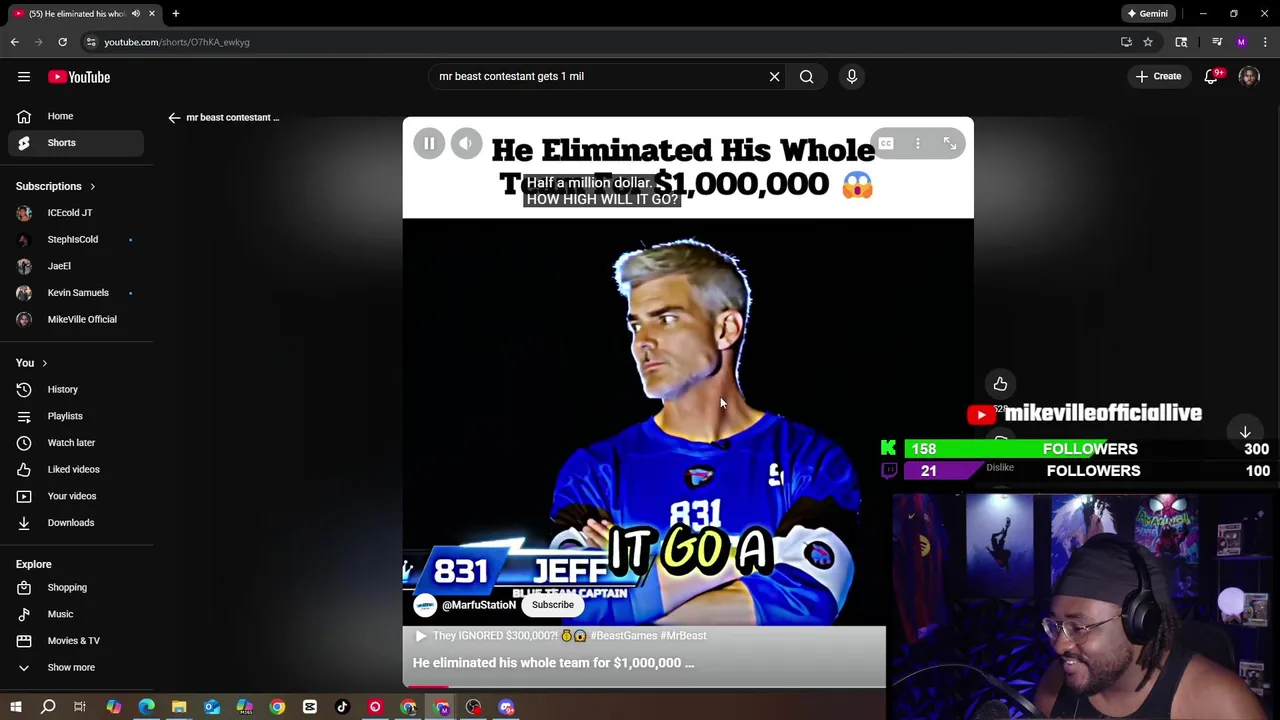Subscribe to @MarfuStationN
The image size is (1280, 720).
pos(553,605)
